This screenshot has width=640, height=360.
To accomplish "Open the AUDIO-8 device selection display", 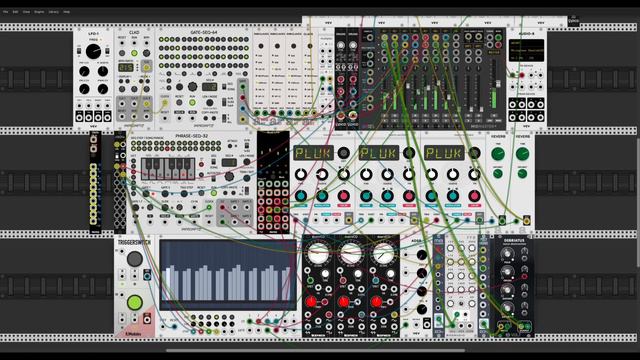I will [527, 50].
